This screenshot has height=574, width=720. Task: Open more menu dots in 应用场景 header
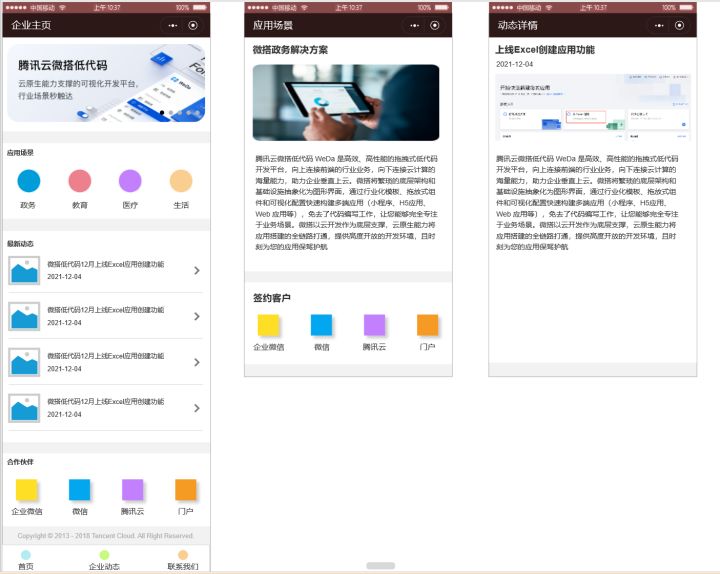click(x=415, y=25)
